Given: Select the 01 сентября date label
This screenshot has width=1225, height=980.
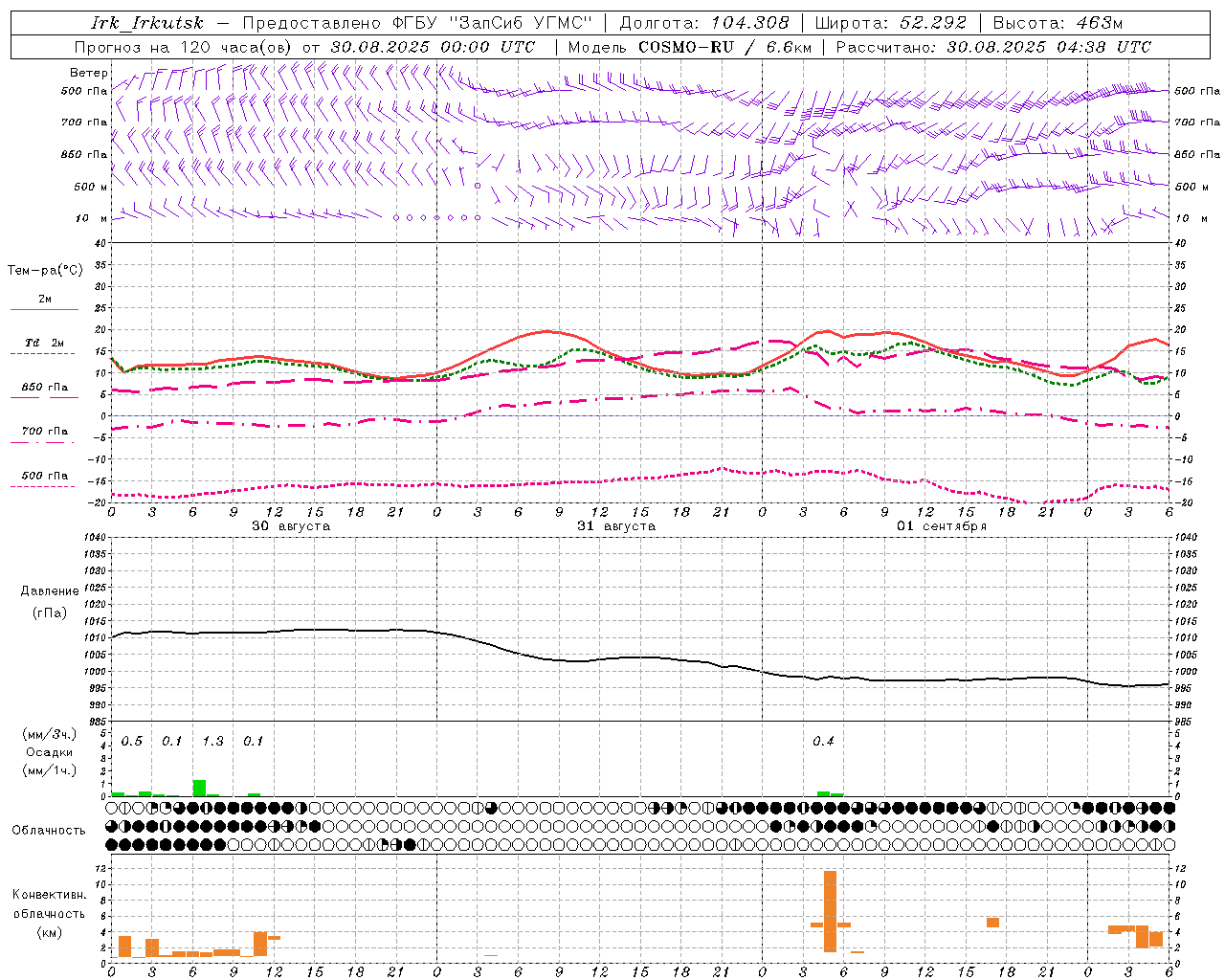Looking at the screenshot, I should [x=942, y=526].
